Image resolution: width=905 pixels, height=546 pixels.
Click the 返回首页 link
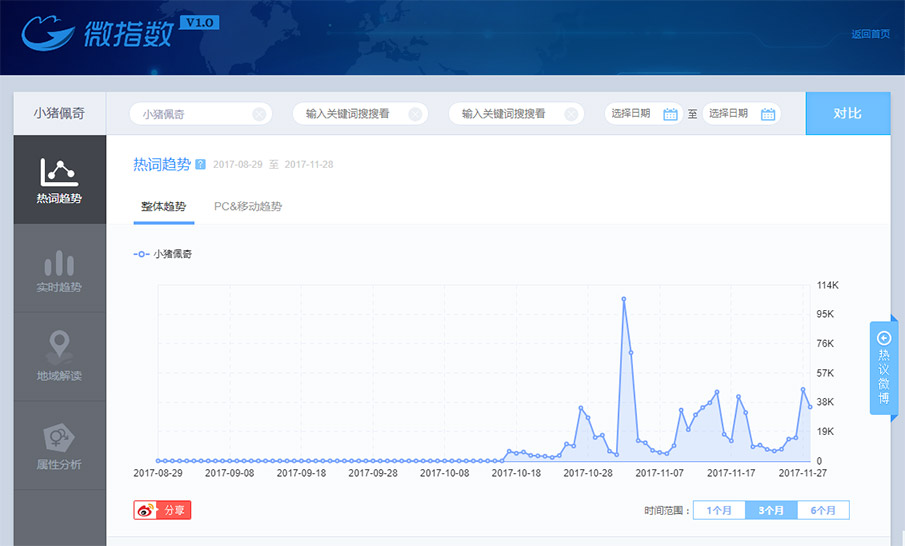pos(870,34)
